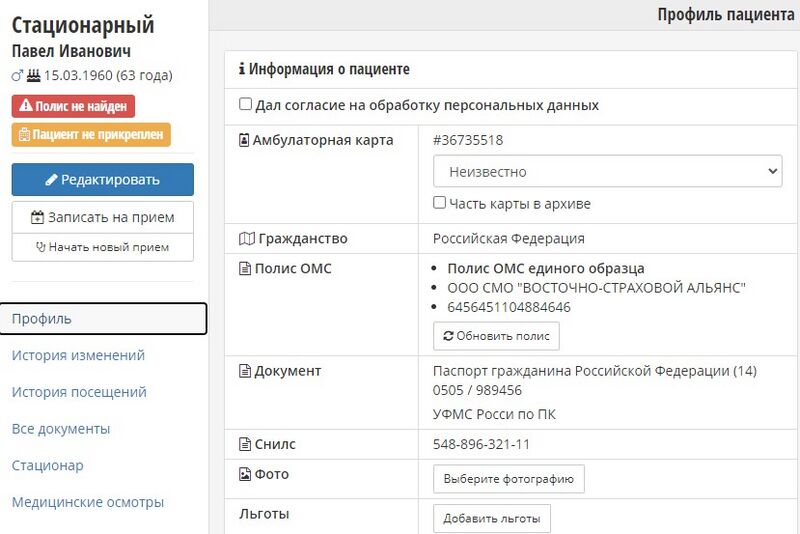800x534 pixels.
Task: Click the Паспорт гражданина Российской Федерации (14) line
Action: (x=595, y=371)
